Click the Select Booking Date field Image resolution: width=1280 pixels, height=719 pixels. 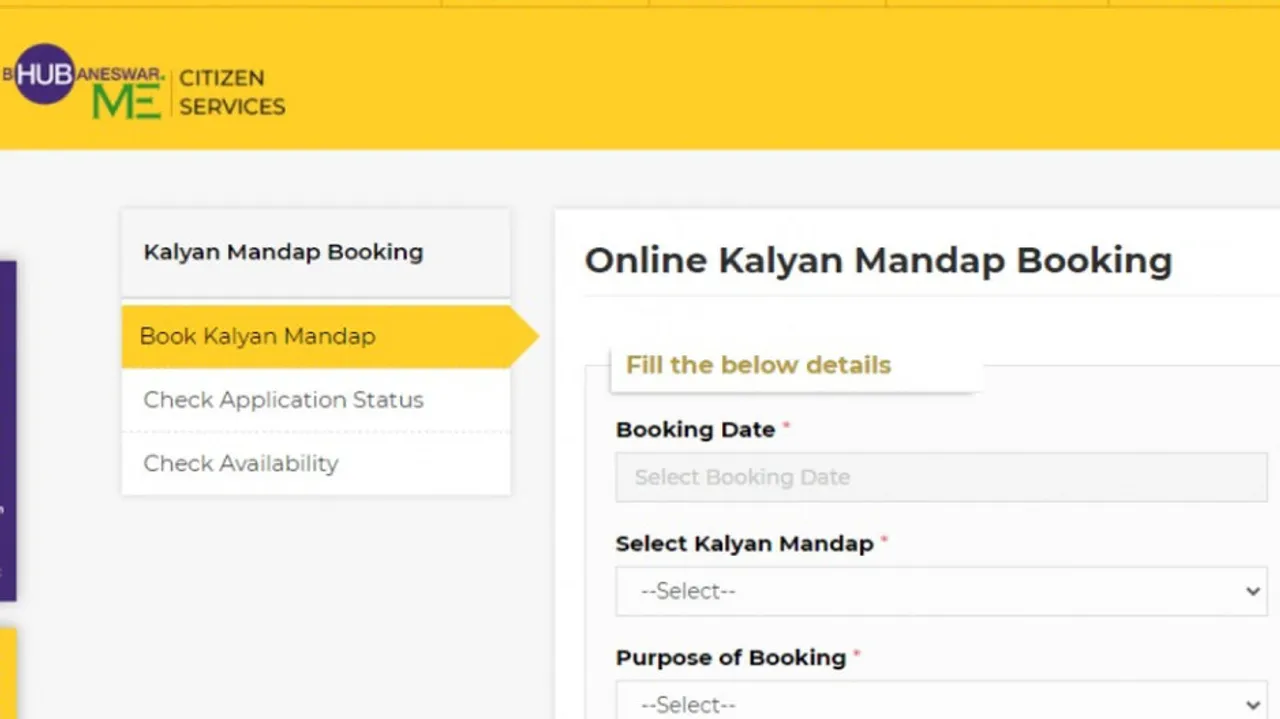(x=940, y=477)
